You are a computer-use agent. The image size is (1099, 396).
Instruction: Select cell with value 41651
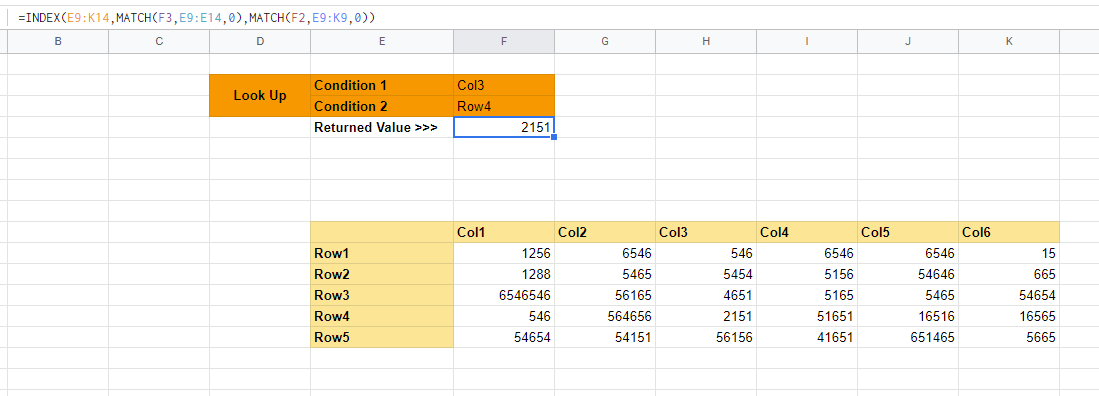[807, 337]
